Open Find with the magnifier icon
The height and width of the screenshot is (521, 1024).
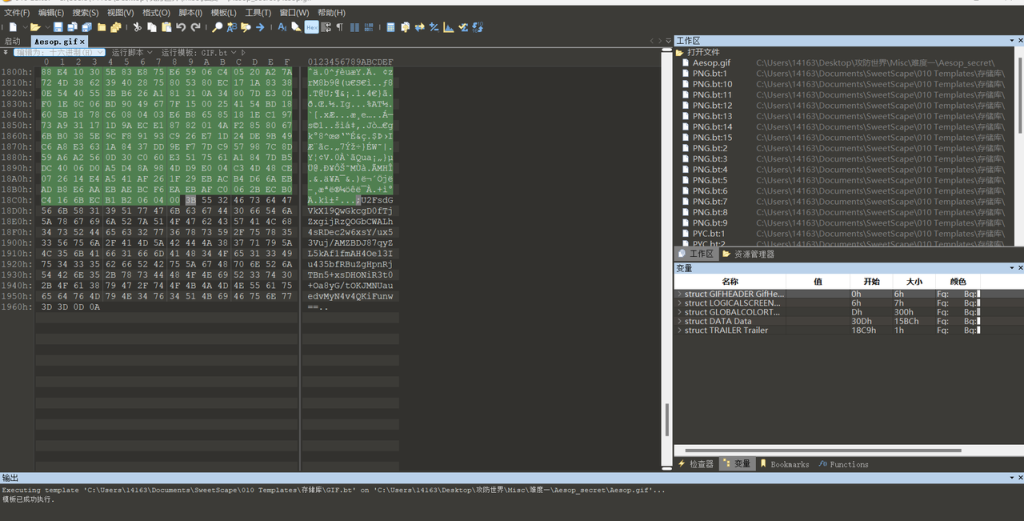click(x=217, y=27)
